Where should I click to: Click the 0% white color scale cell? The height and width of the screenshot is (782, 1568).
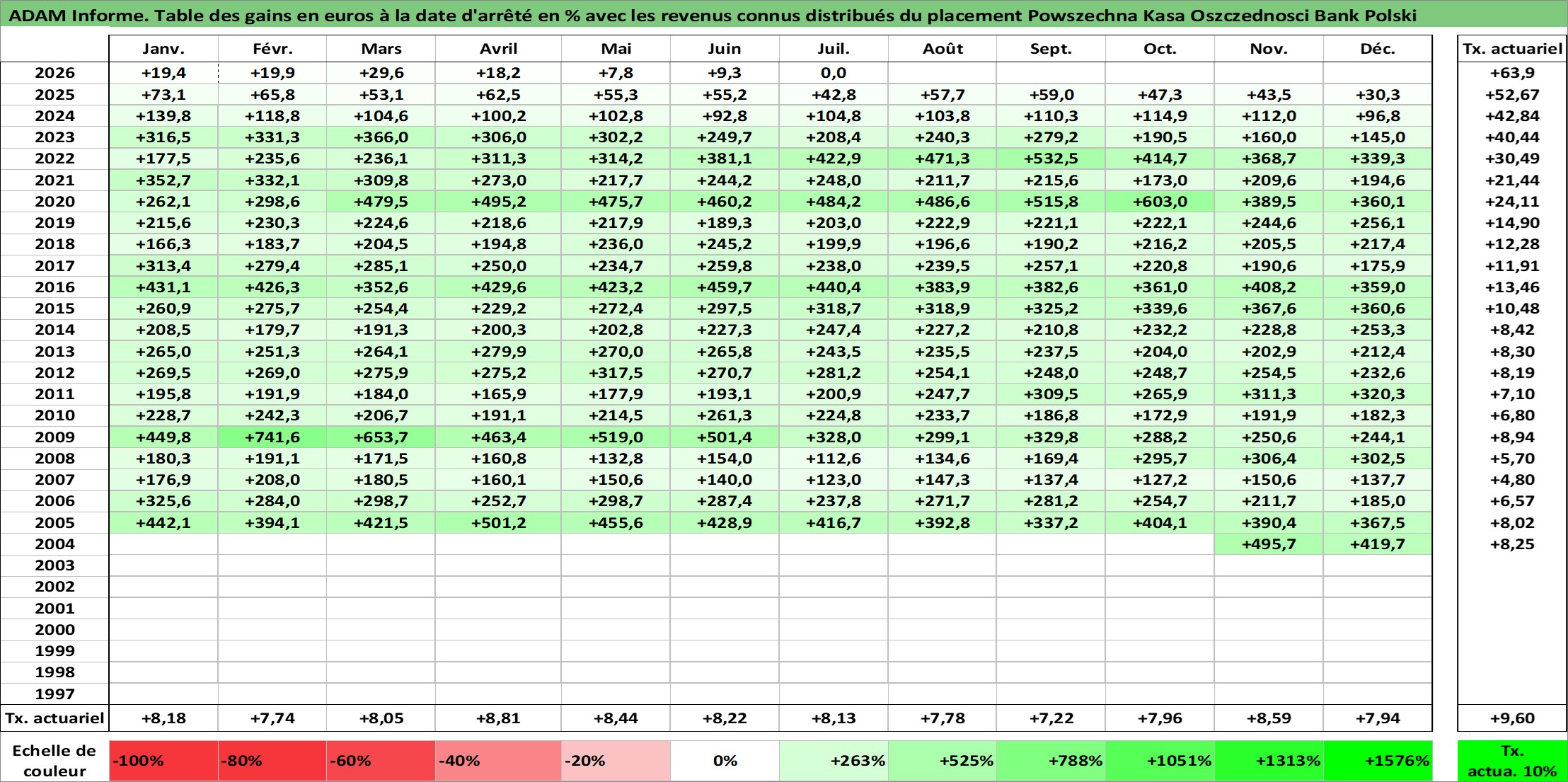click(725, 761)
